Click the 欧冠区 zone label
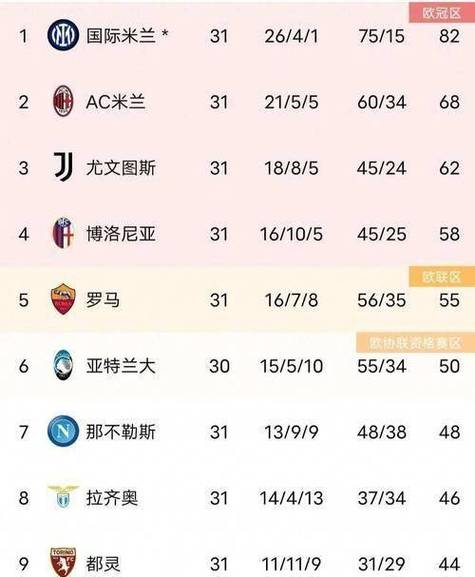Viewport: 475px width, 577px height. pyautogui.click(x=442, y=13)
